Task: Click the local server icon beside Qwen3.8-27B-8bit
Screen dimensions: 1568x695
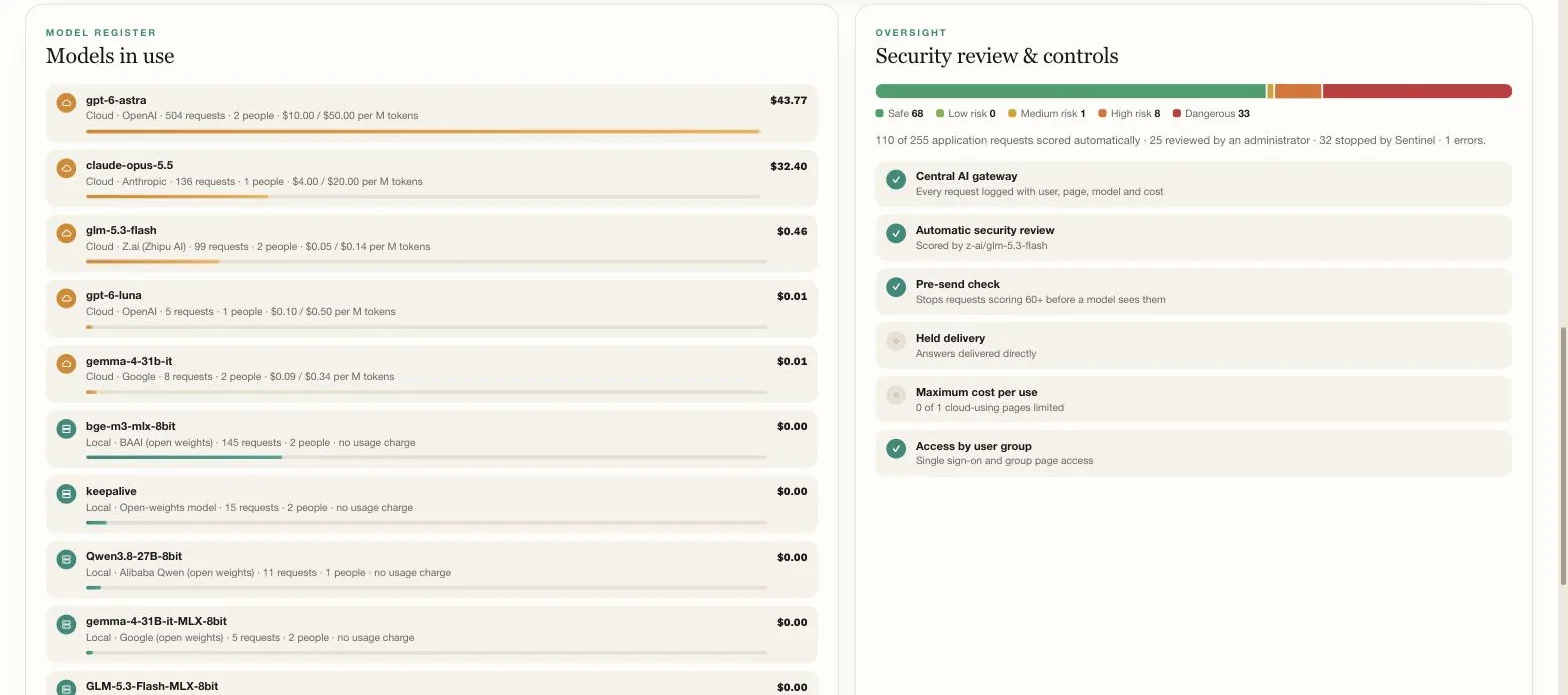Action: [x=66, y=559]
